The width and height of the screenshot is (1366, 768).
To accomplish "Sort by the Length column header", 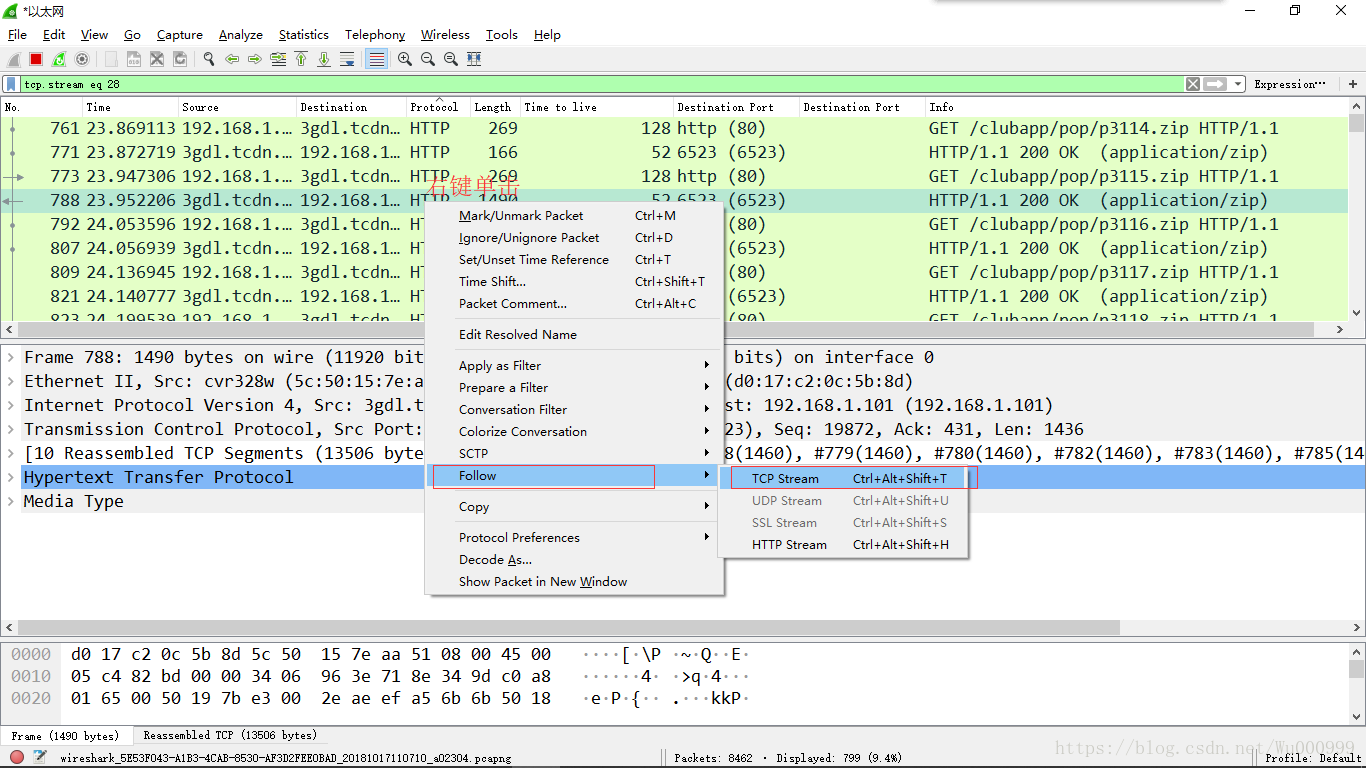I will click(x=494, y=107).
